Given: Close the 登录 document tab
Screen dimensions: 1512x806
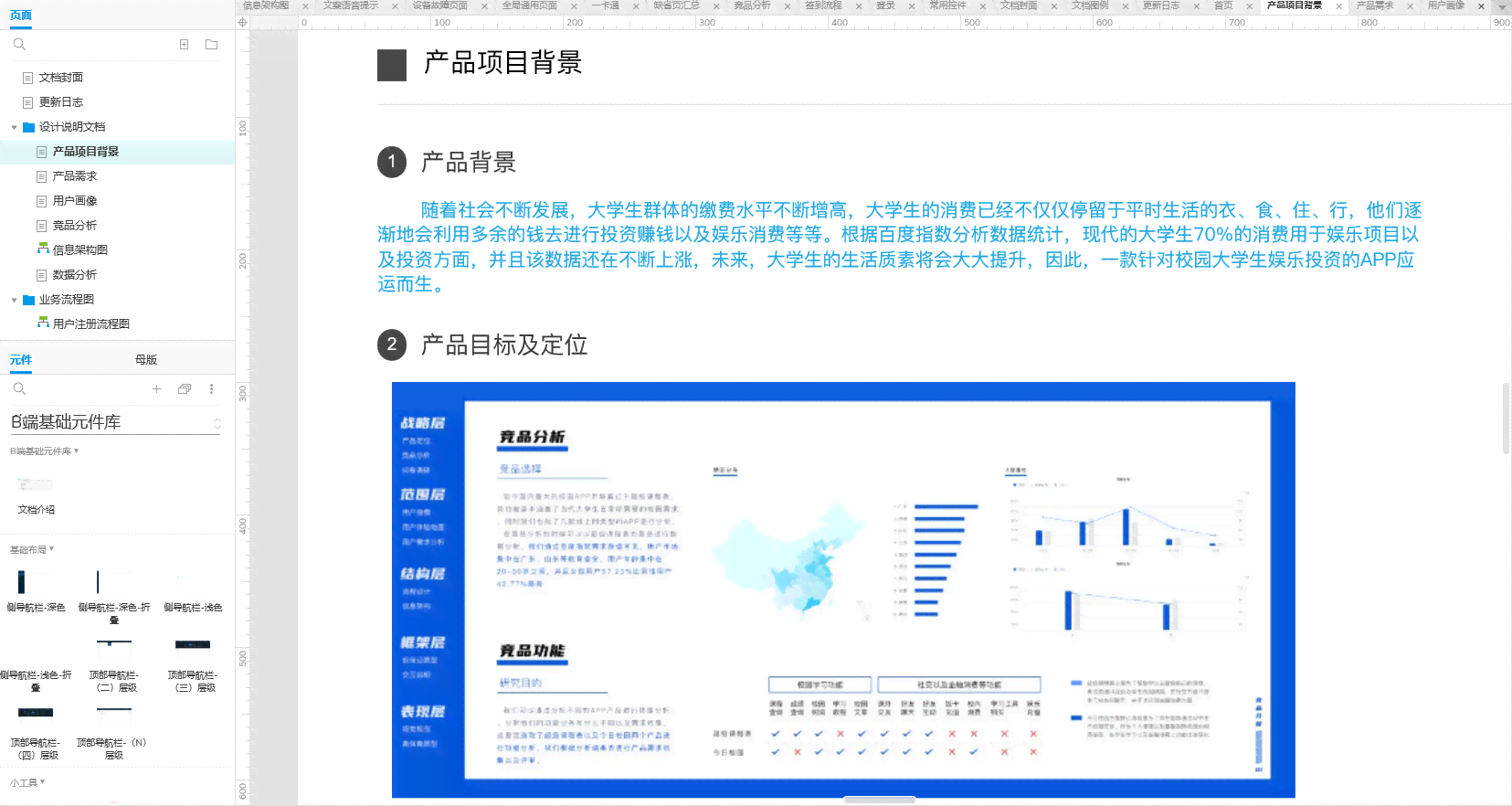Looking at the screenshot, I should 912,6.
